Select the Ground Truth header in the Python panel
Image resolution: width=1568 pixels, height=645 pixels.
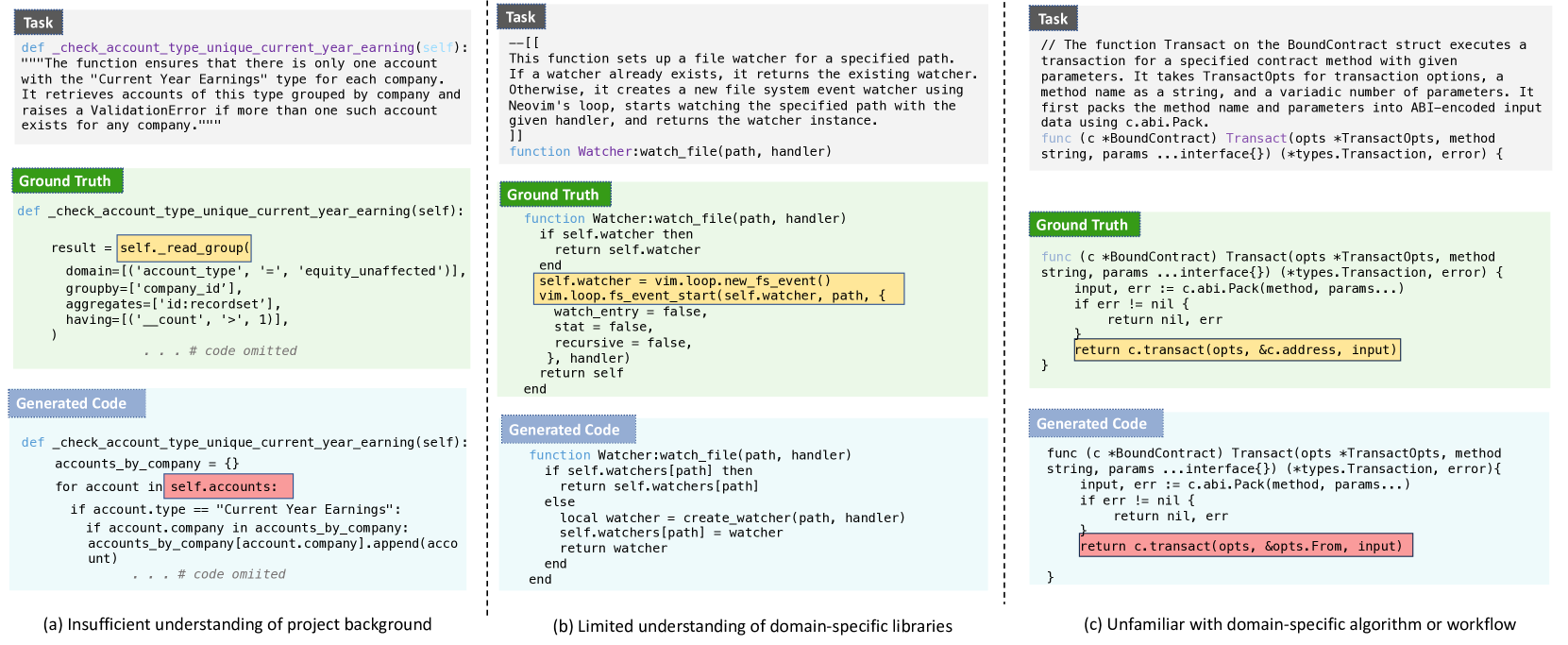click(x=66, y=180)
